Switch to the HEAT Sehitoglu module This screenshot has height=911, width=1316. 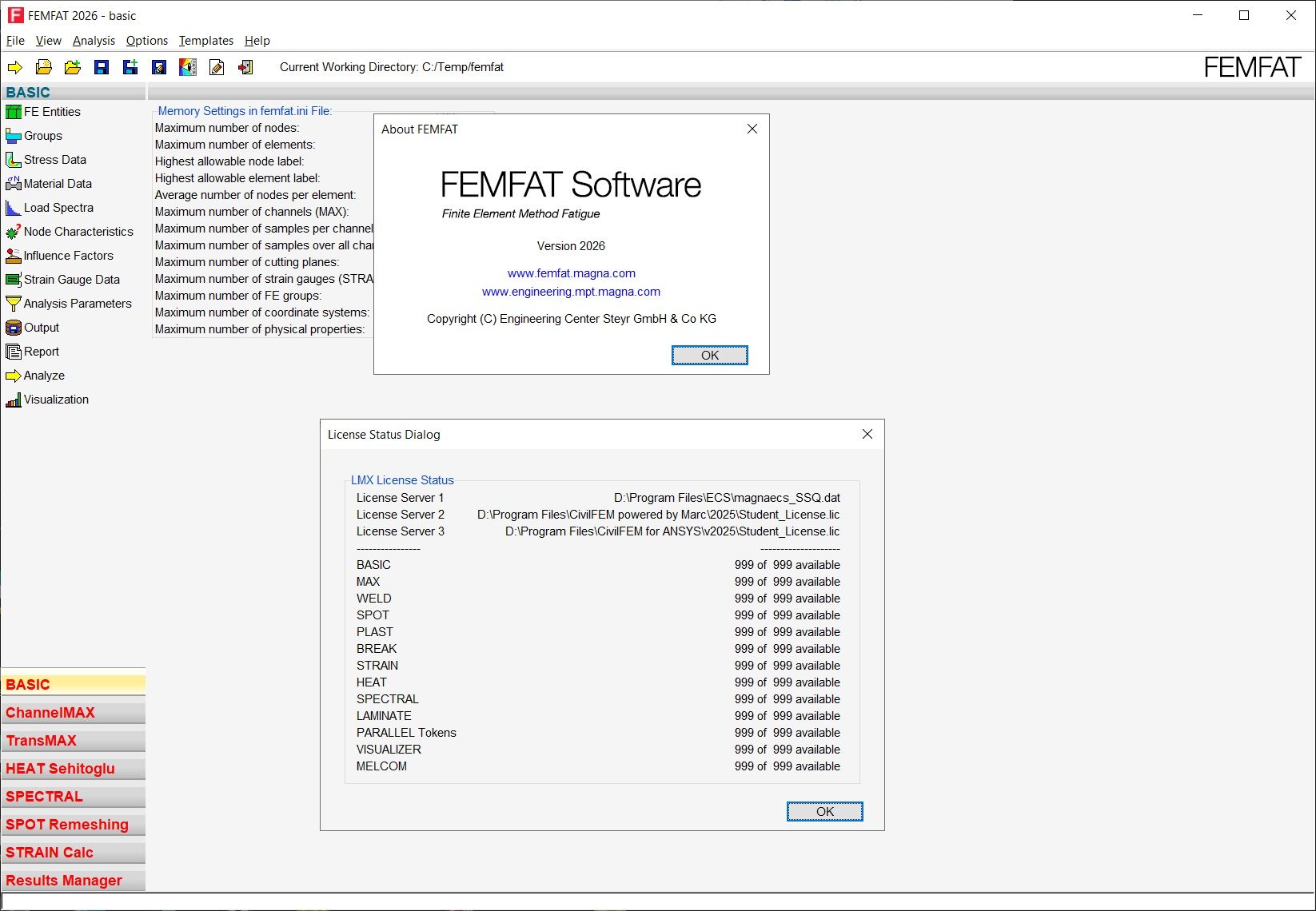(74, 769)
